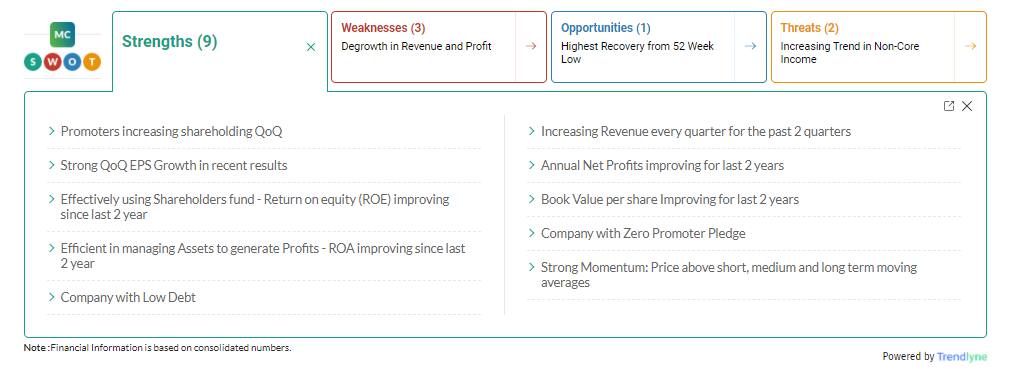The image size is (1011, 373).
Task: Click the blue O circle icon
Action: point(72,62)
